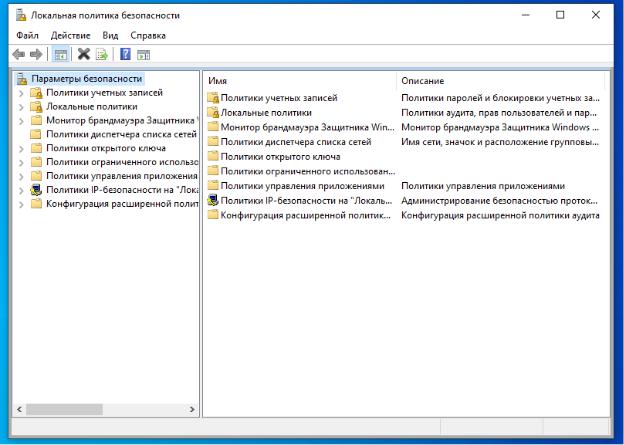The image size is (624, 445).
Task: Toggle the action pane toolbar icon
Action: [144, 55]
